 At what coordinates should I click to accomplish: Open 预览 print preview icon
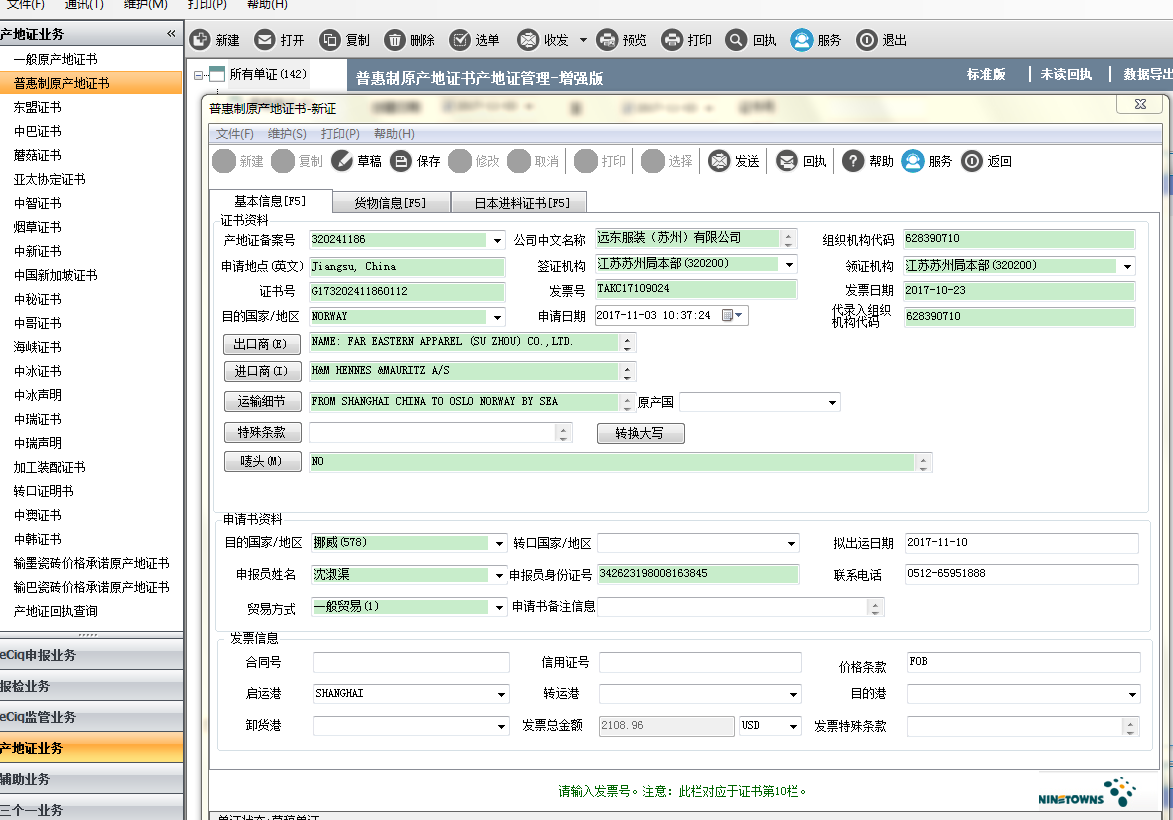pyautogui.click(x=607, y=40)
